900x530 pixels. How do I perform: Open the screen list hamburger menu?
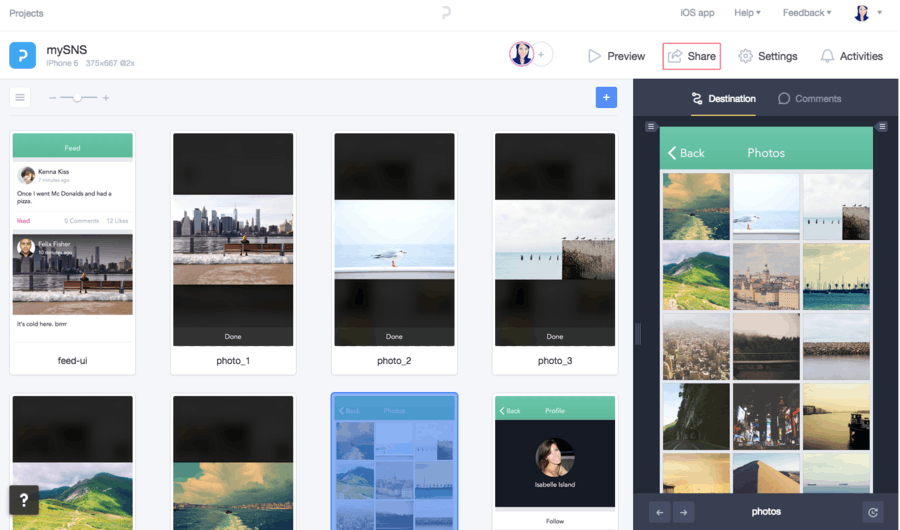pos(20,98)
